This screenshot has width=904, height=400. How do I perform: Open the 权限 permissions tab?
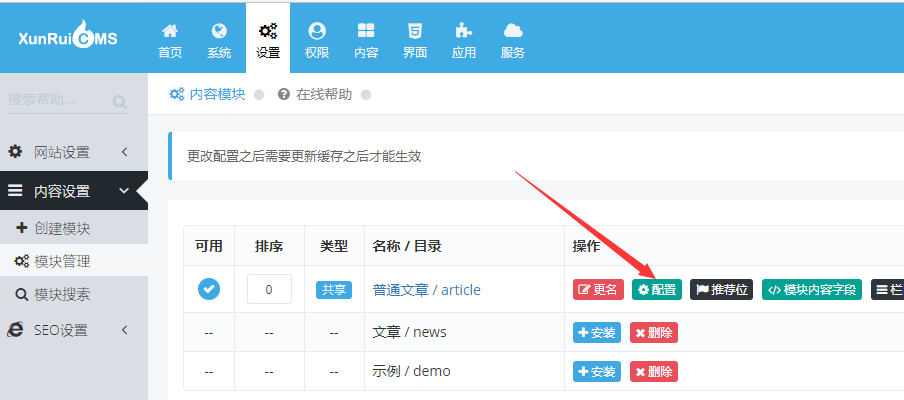pos(317,41)
